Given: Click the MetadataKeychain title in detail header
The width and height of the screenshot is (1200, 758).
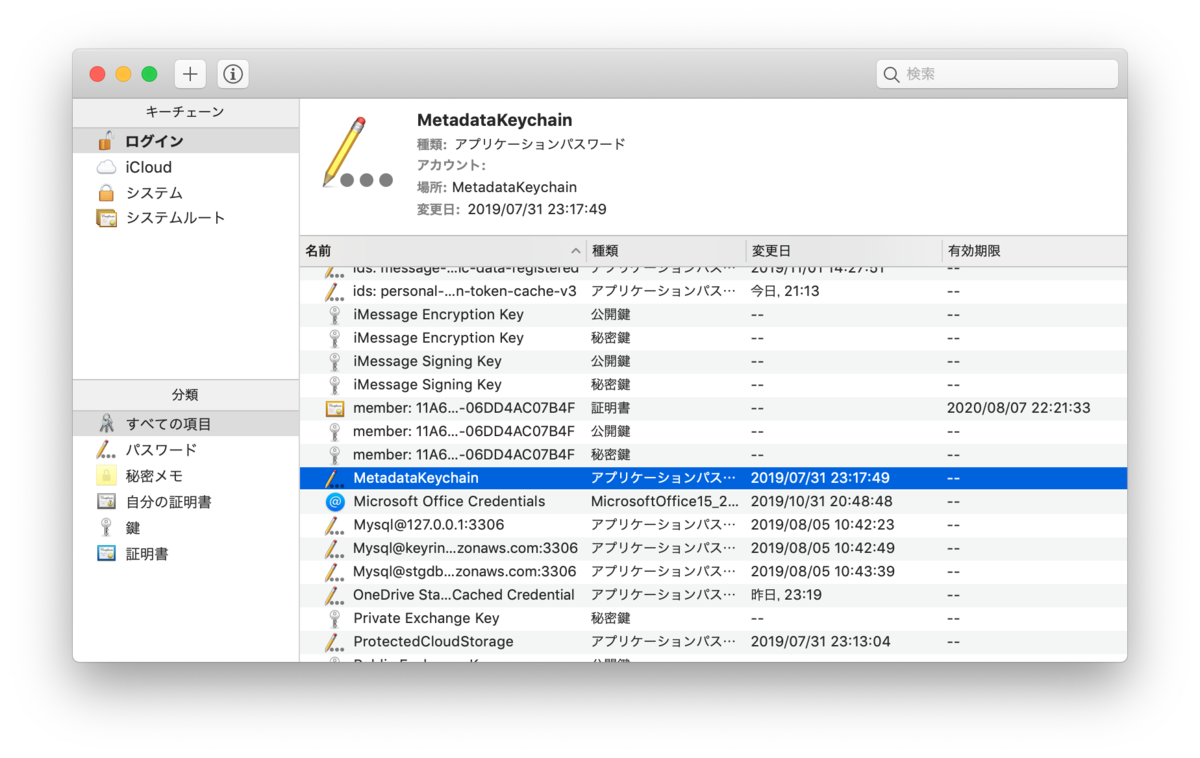Looking at the screenshot, I should click(x=495, y=120).
